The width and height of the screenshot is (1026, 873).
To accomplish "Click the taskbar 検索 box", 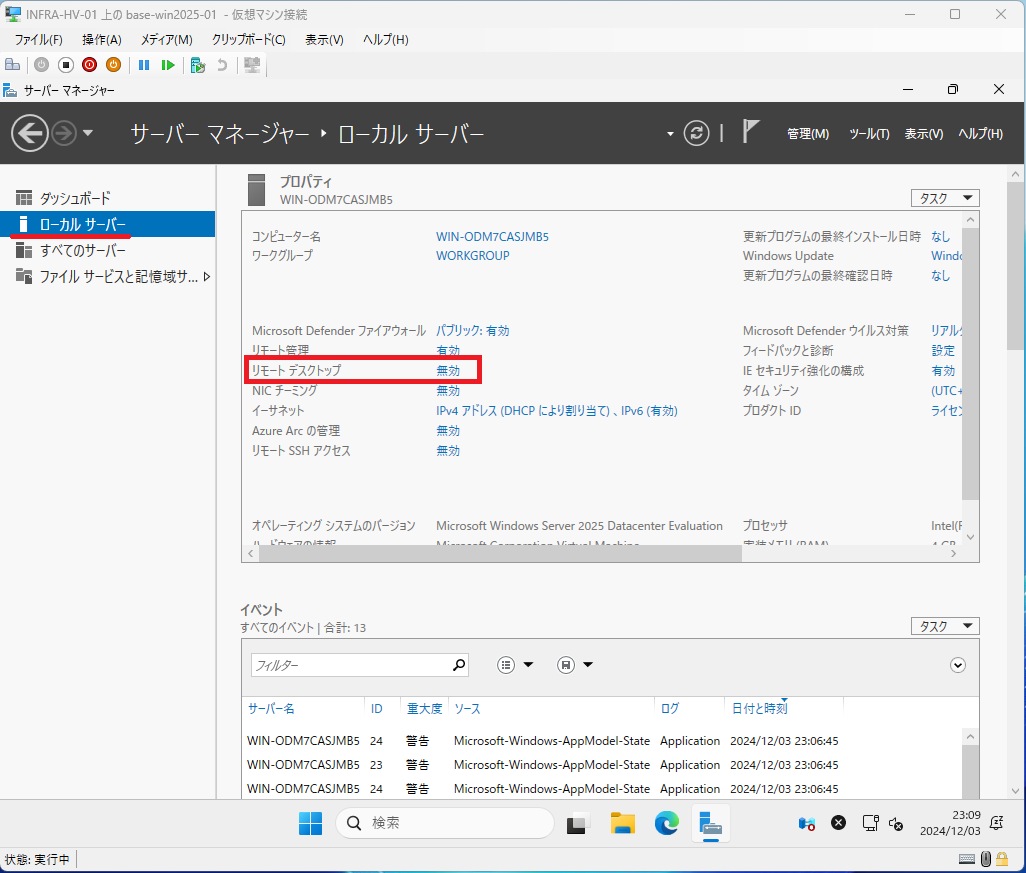I will point(445,823).
